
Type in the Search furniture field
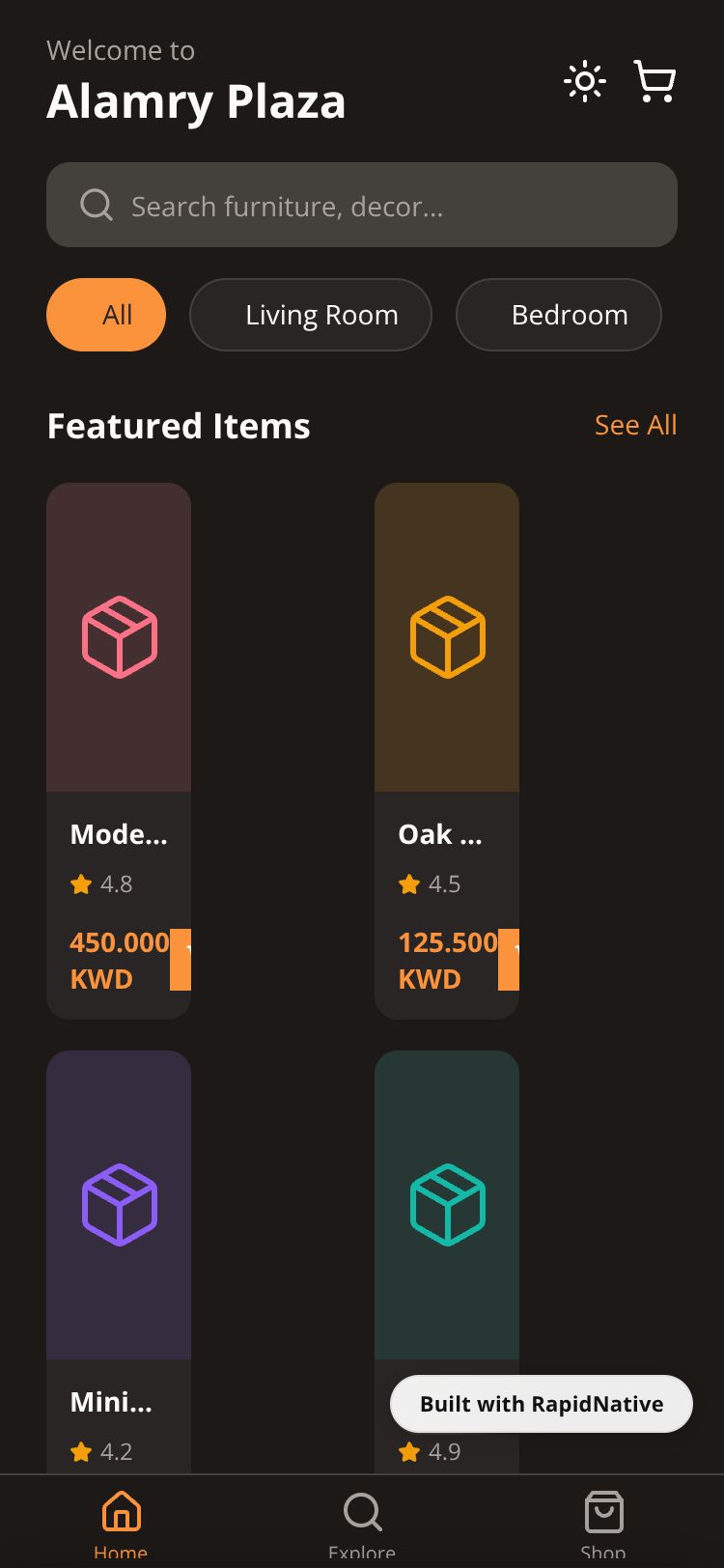tap(386, 206)
